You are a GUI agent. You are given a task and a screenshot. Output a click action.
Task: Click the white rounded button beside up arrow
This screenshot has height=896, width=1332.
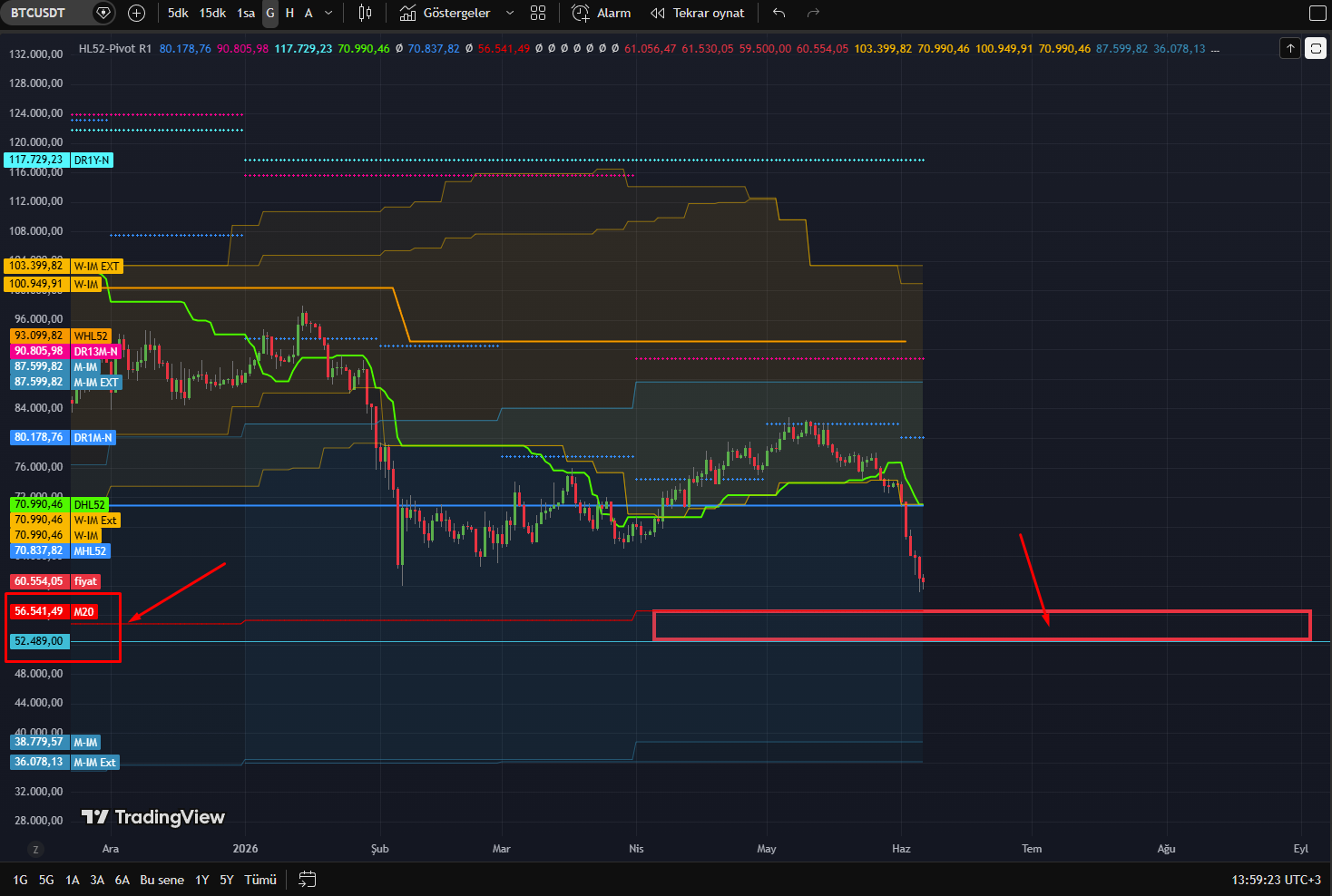(x=1316, y=48)
